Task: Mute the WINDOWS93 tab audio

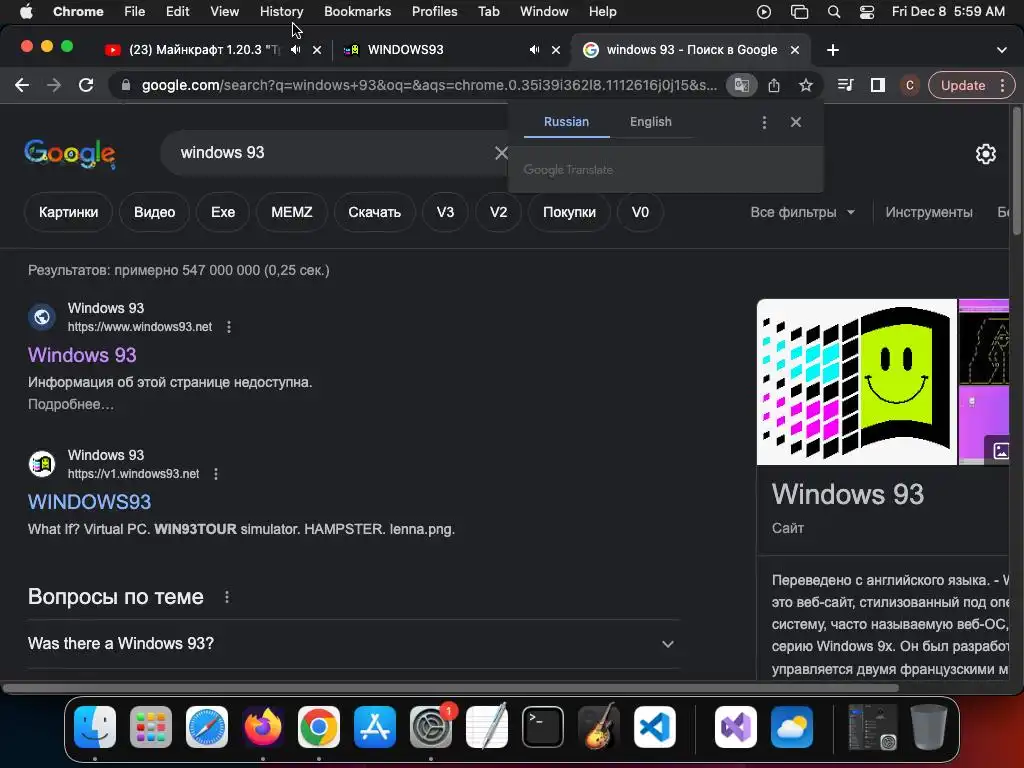Action: coord(534,50)
